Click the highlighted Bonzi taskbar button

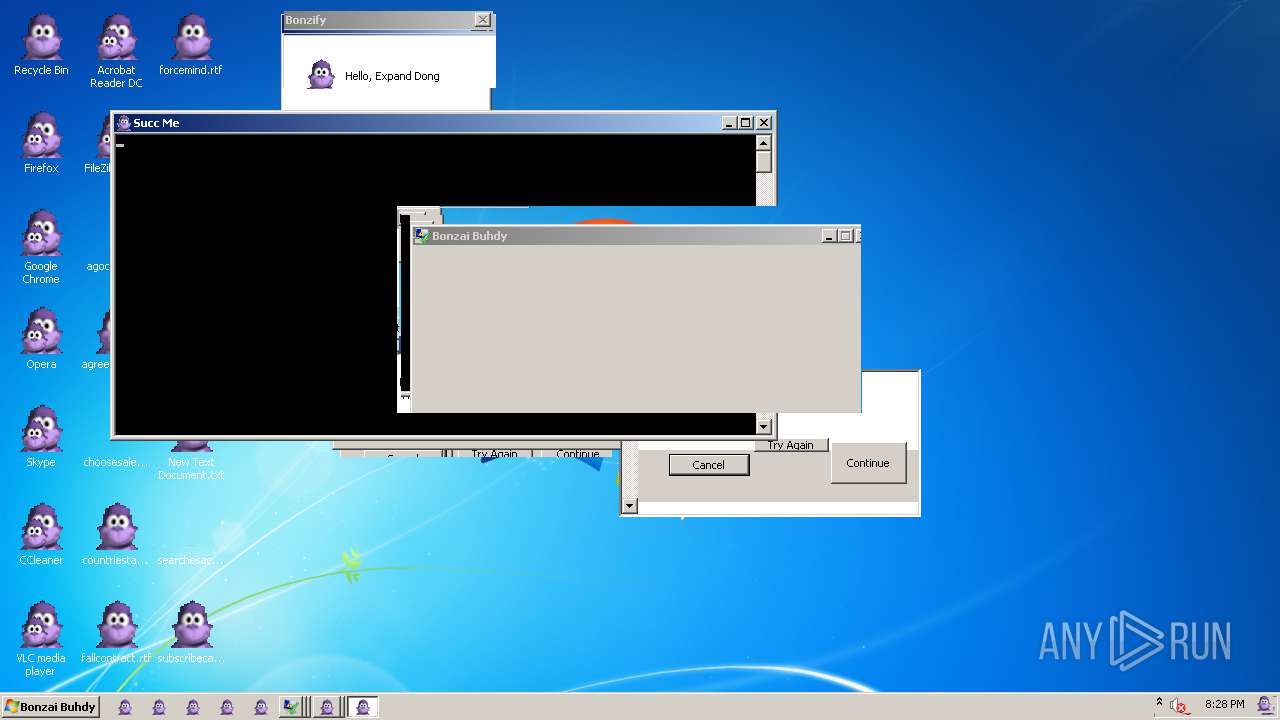tap(363, 706)
